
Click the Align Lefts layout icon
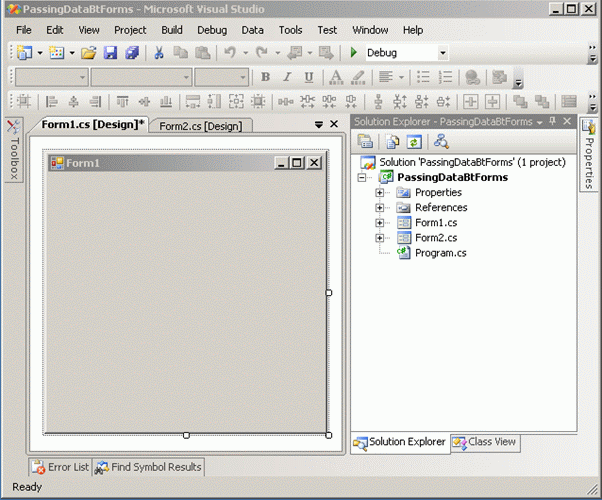point(51,101)
